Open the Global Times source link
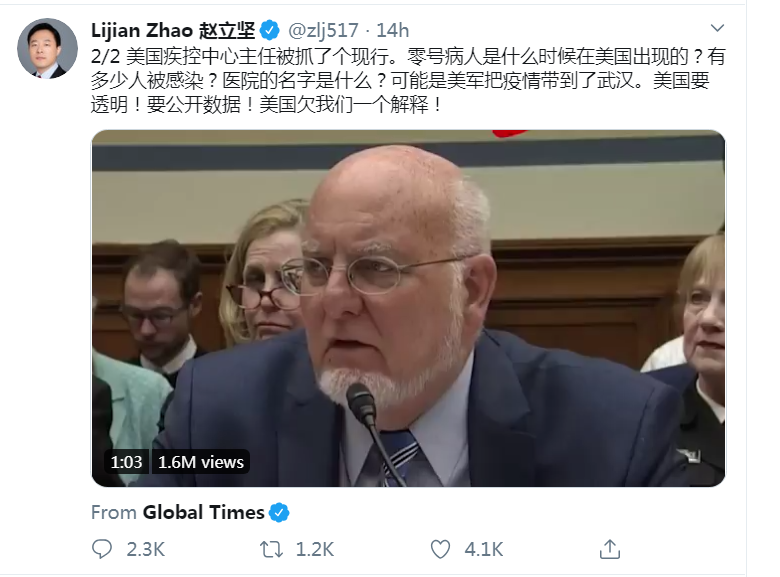The width and height of the screenshot is (780, 577). coord(203,512)
